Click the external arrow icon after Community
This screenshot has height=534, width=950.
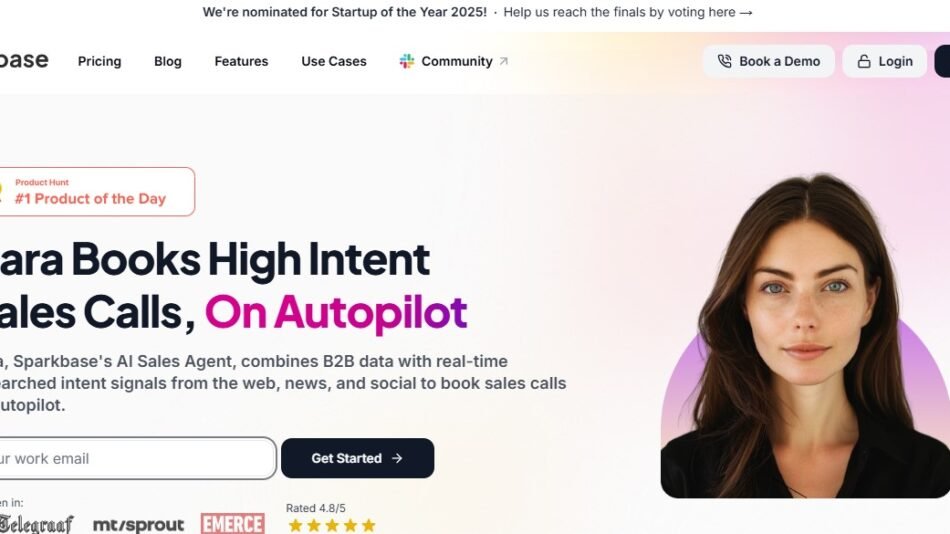503,61
